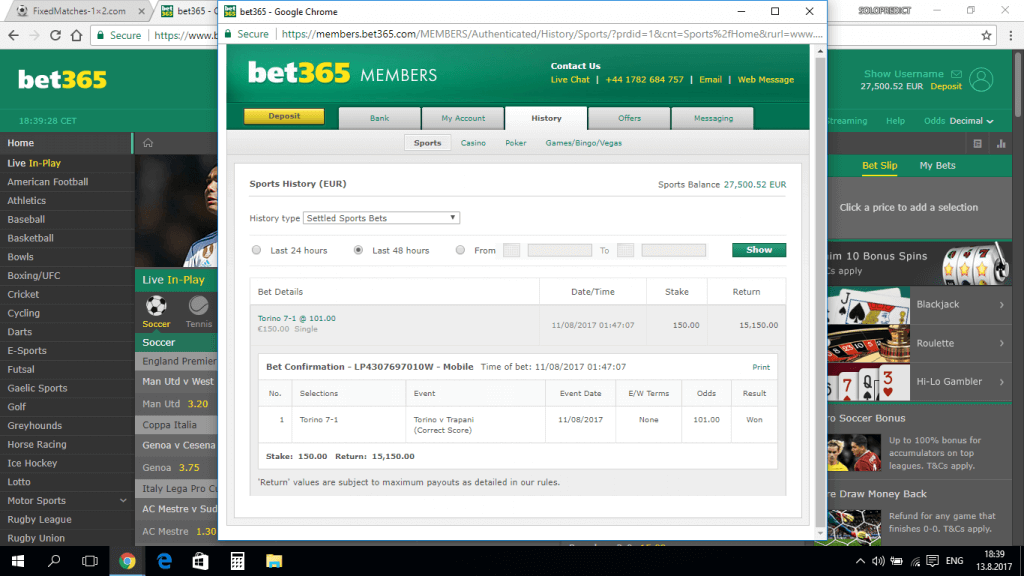Open taskbar search magnifier
The height and width of the screenshot is (576, 1024).
coord(54,561)
